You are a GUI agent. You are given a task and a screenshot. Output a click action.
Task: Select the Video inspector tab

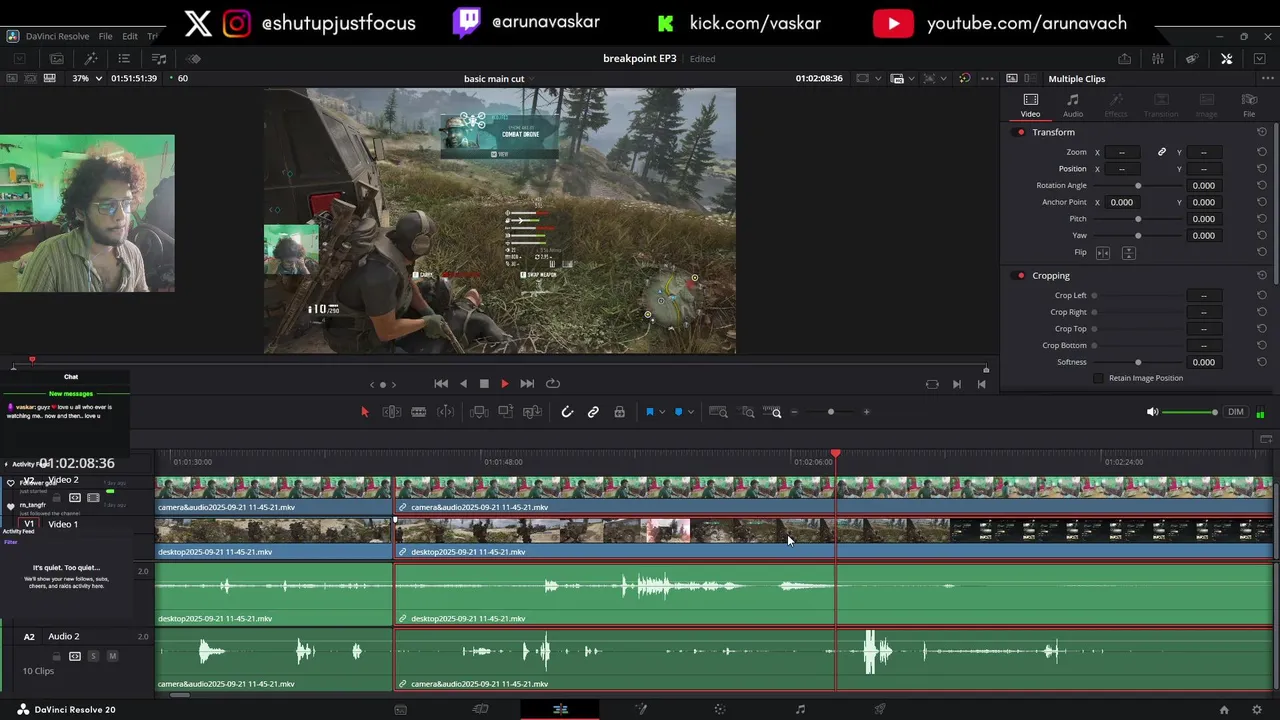click(1030, 105)
